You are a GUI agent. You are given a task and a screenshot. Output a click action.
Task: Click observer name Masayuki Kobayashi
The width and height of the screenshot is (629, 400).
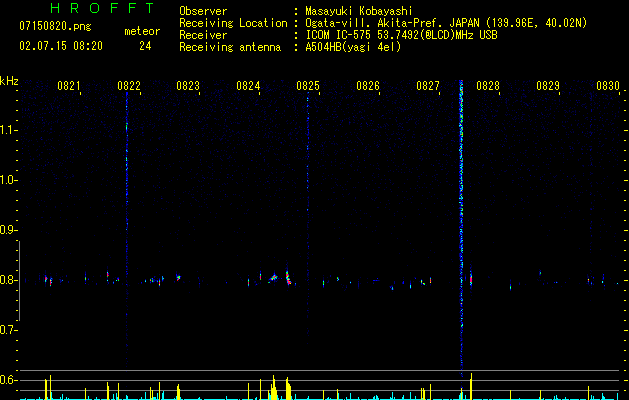(359, 11)
